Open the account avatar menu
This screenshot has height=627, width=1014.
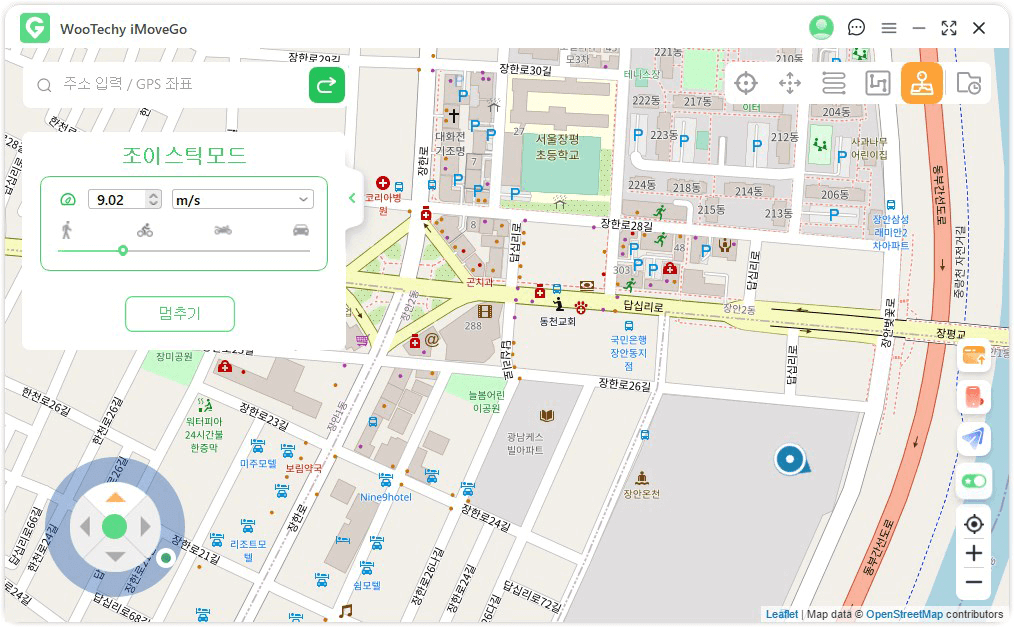click(821, 27)
